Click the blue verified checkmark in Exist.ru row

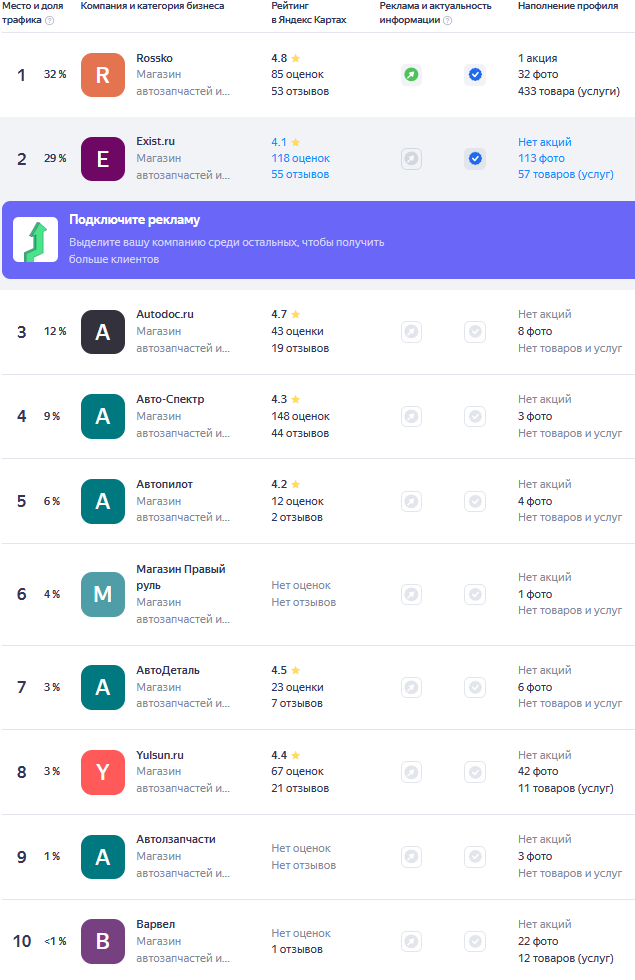(475, 158)
